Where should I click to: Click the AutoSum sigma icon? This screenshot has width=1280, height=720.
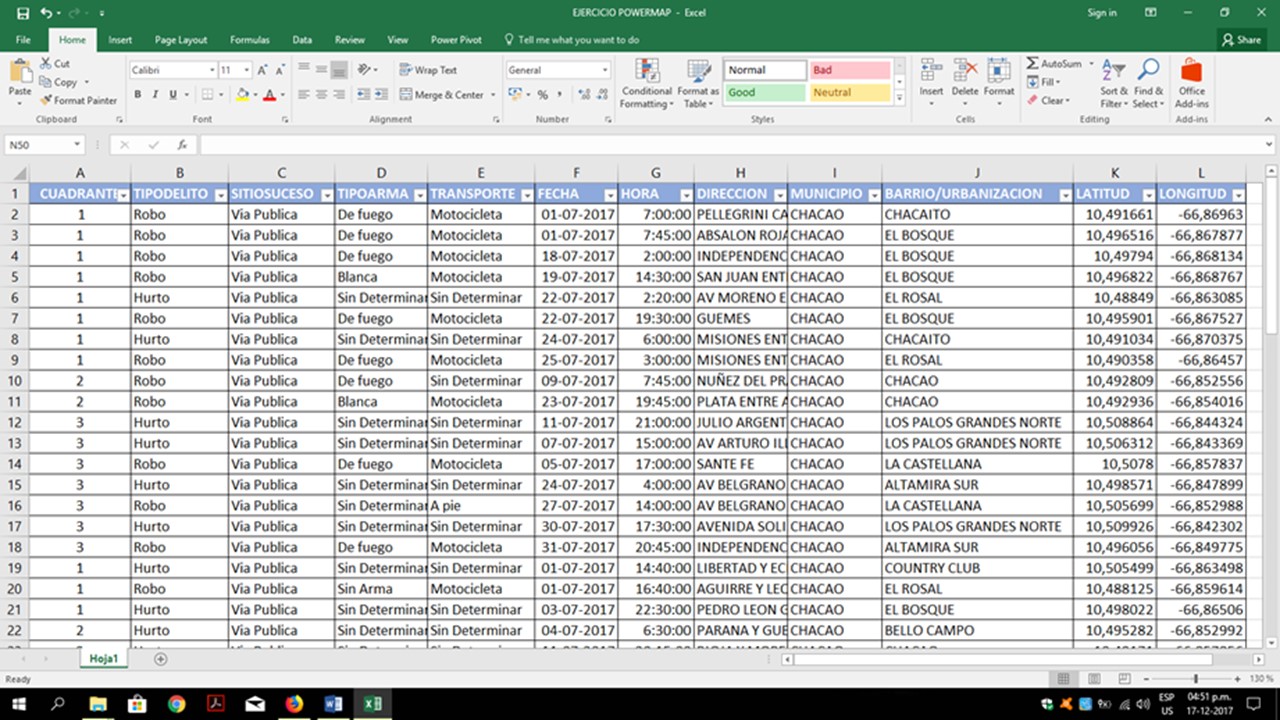(x=1033, y=63)
